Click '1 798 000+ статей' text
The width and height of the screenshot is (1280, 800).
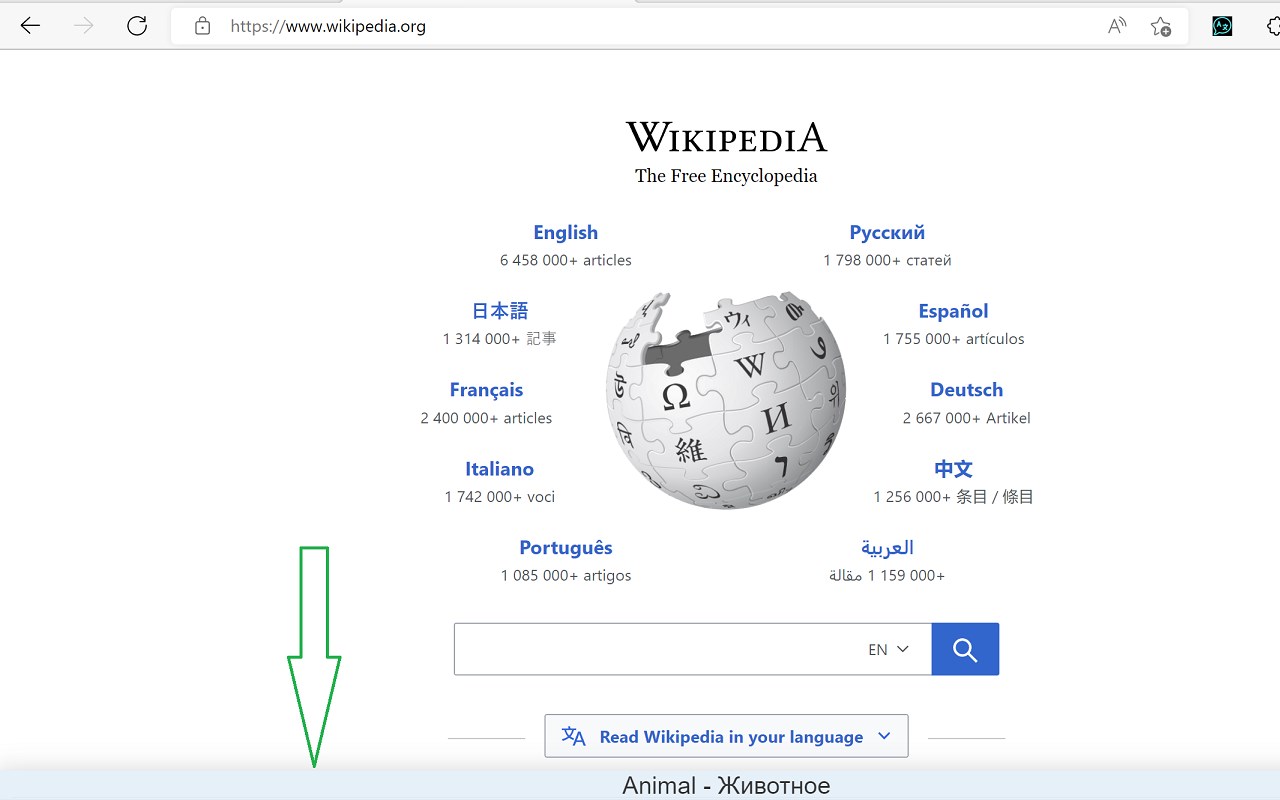pyautogui.click(x=887, y=260)
